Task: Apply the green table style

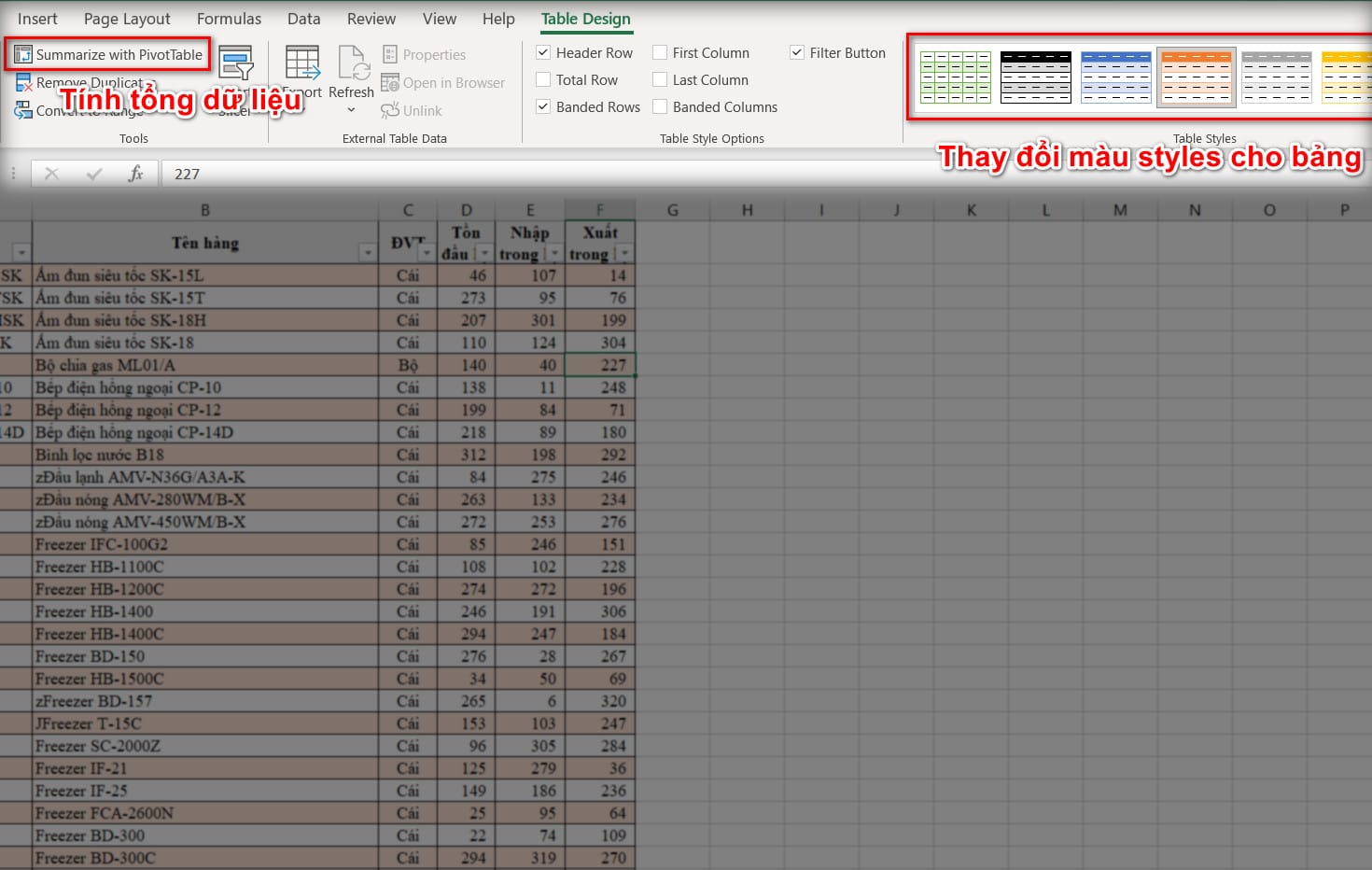Action: pyautogui.click(x=955, y=77)
